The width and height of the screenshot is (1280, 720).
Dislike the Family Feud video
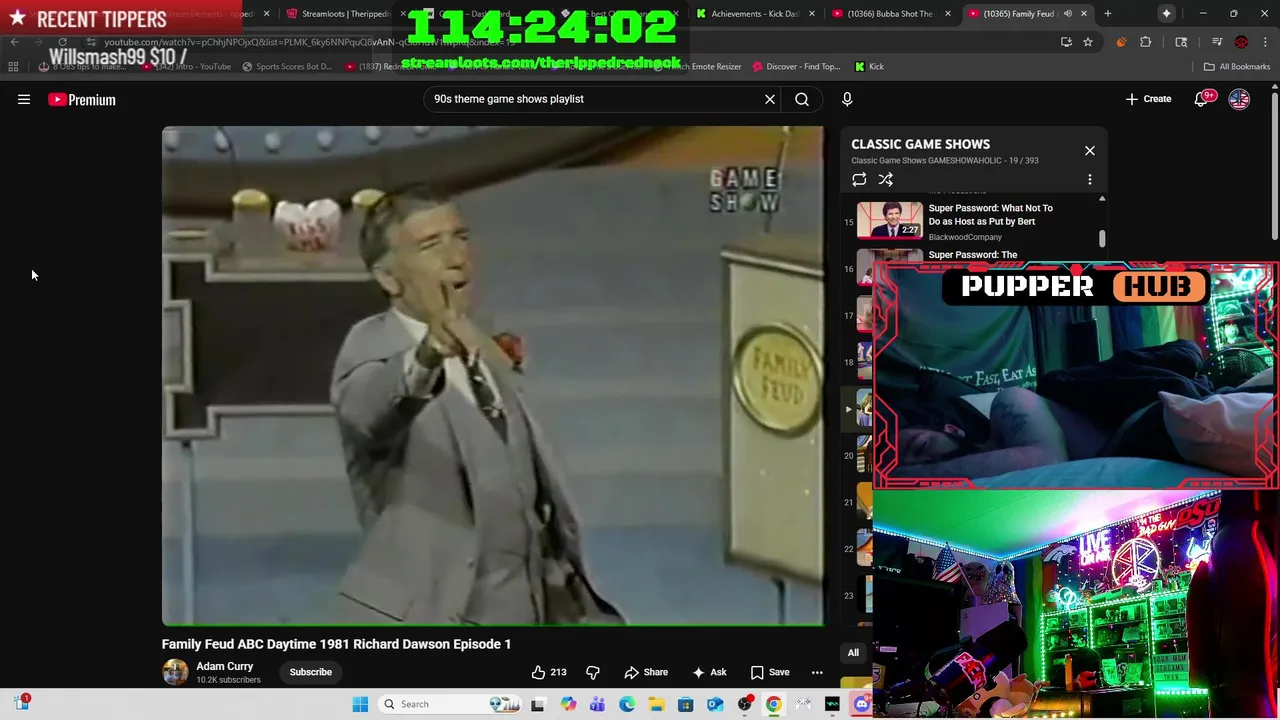click(592, 672)
